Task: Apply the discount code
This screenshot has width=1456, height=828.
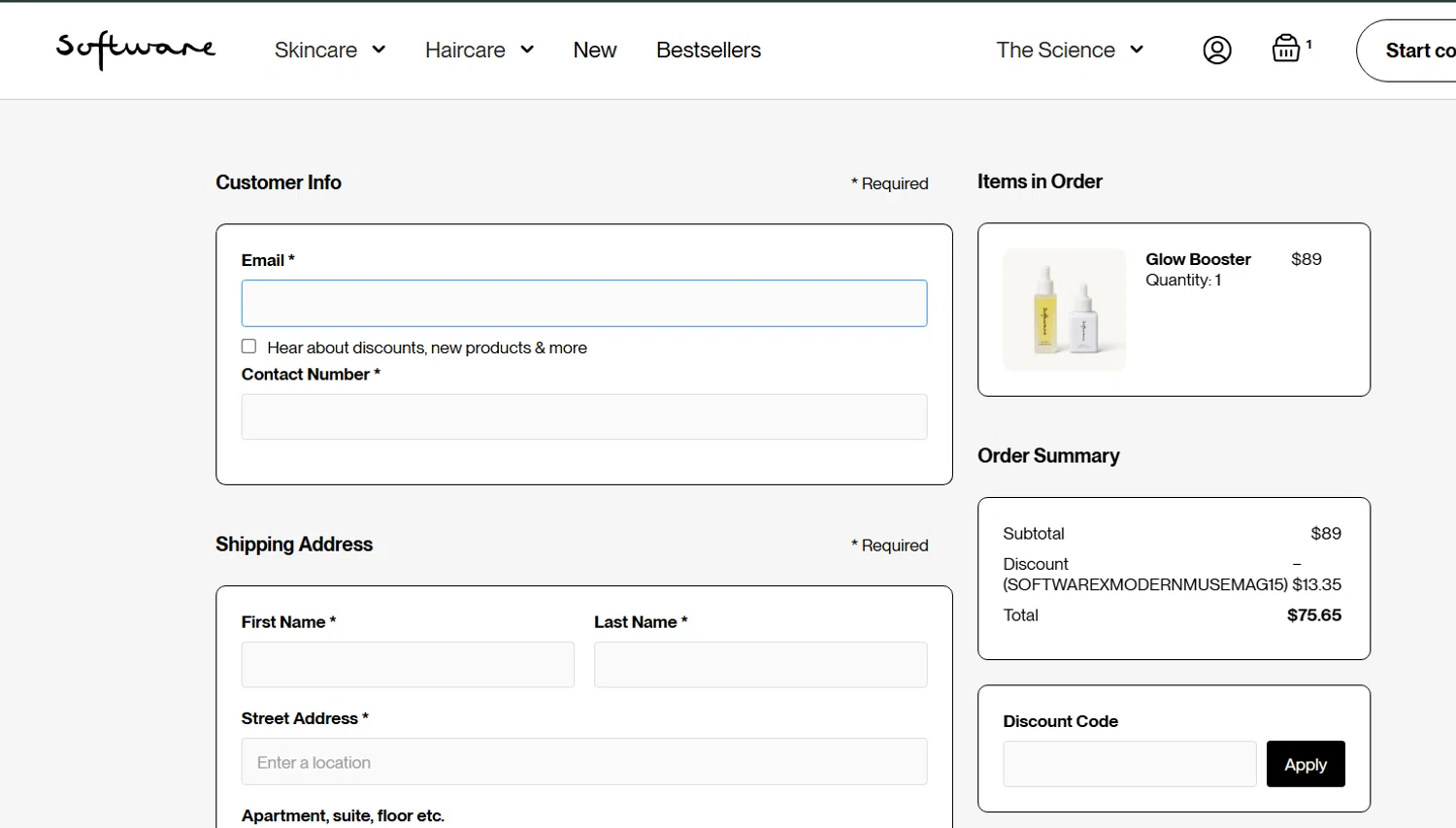Action: click(1306, 764)
